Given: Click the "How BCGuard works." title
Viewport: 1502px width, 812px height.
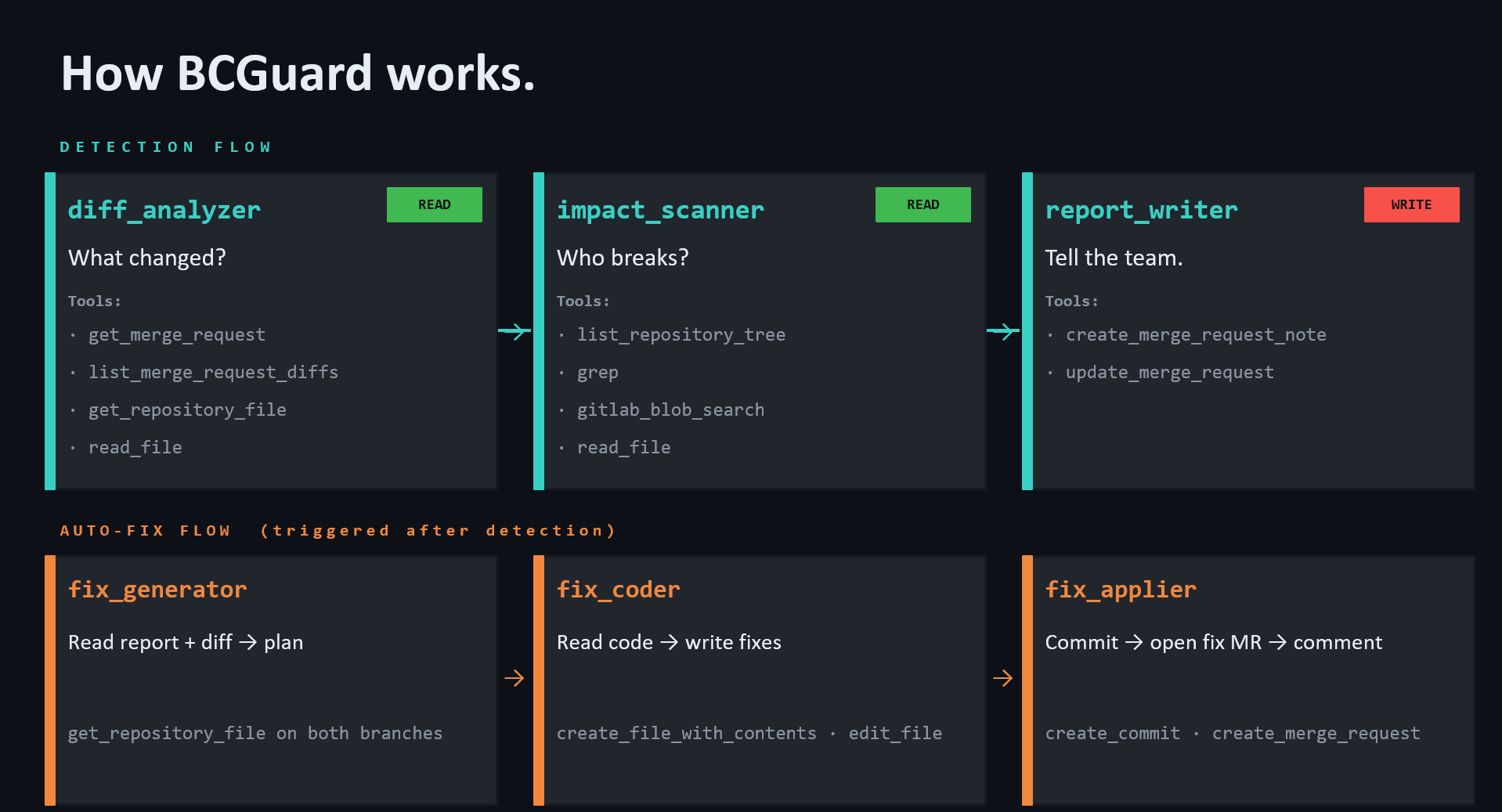Looking at the screenshot, I should click(298, 74).
